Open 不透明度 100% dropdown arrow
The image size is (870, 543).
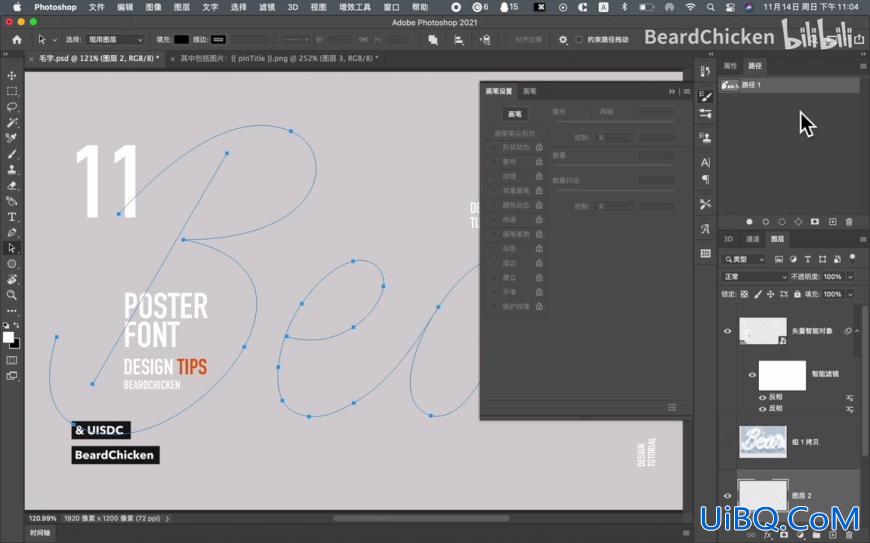coord(850,277)
